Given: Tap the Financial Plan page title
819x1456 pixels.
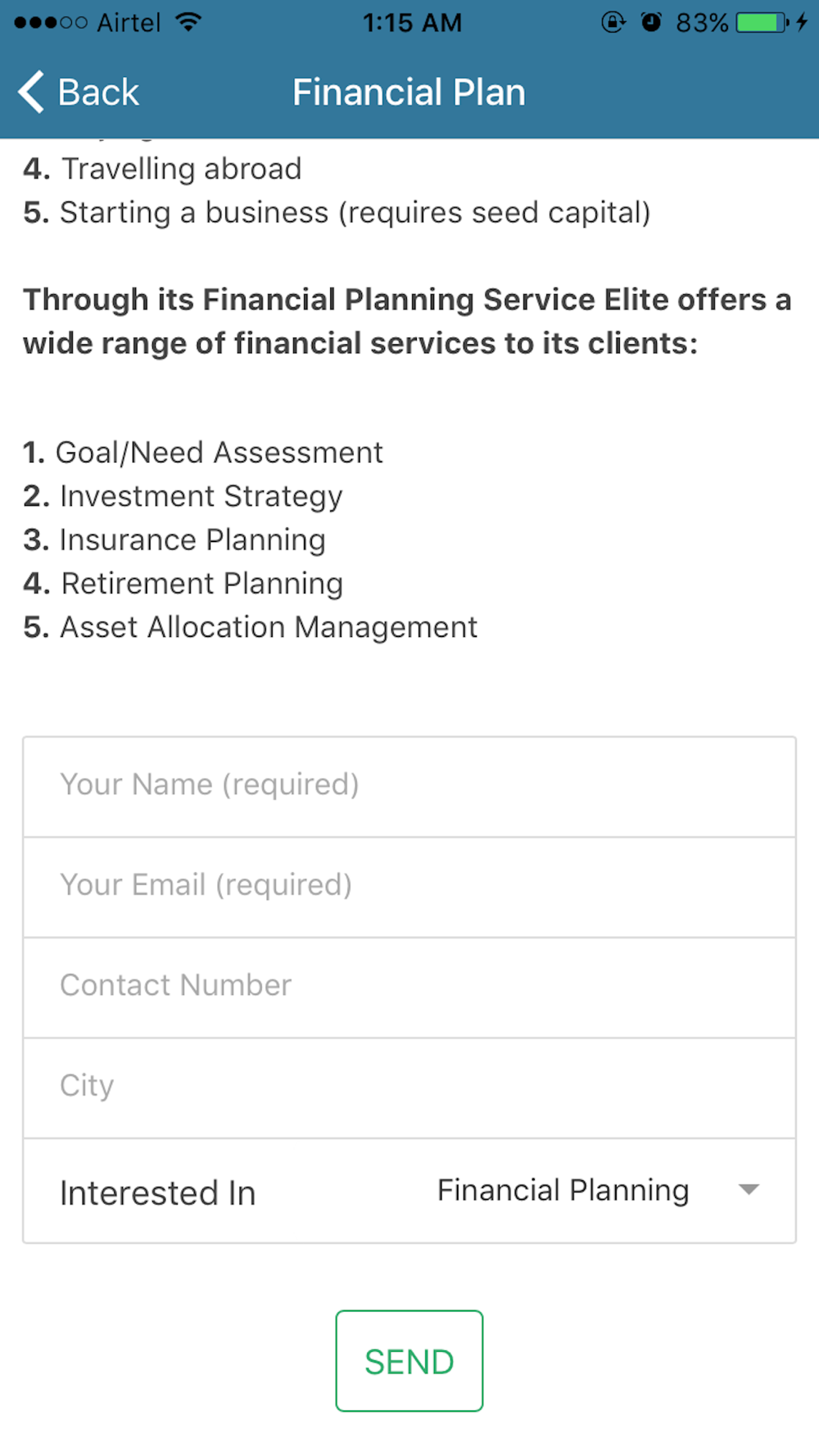Looking at the screenshot, I should tap(409, 92).
